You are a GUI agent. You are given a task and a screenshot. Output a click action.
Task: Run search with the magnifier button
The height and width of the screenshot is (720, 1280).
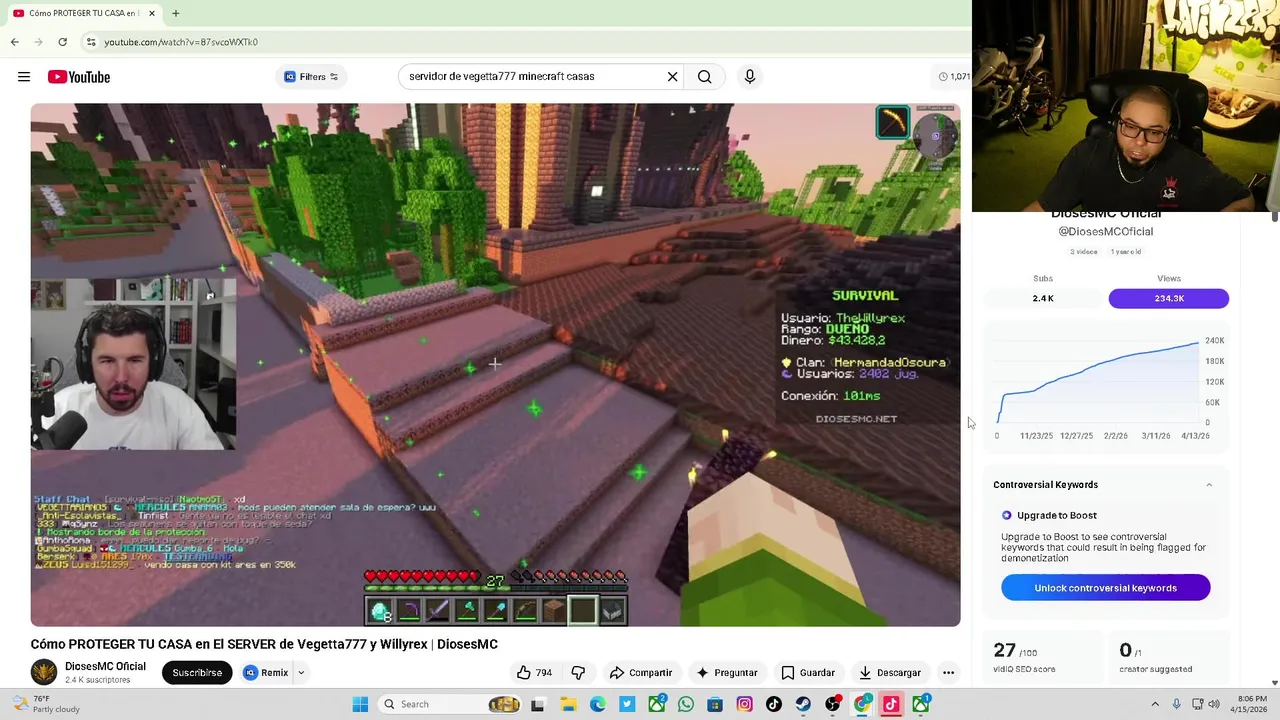(x=705, y=76)
